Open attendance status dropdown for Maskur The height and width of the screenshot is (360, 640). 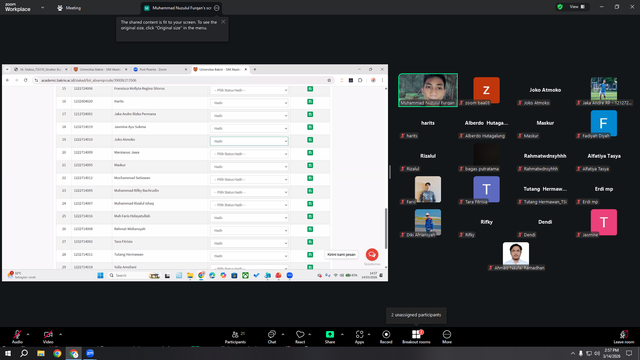click(249, 167)
